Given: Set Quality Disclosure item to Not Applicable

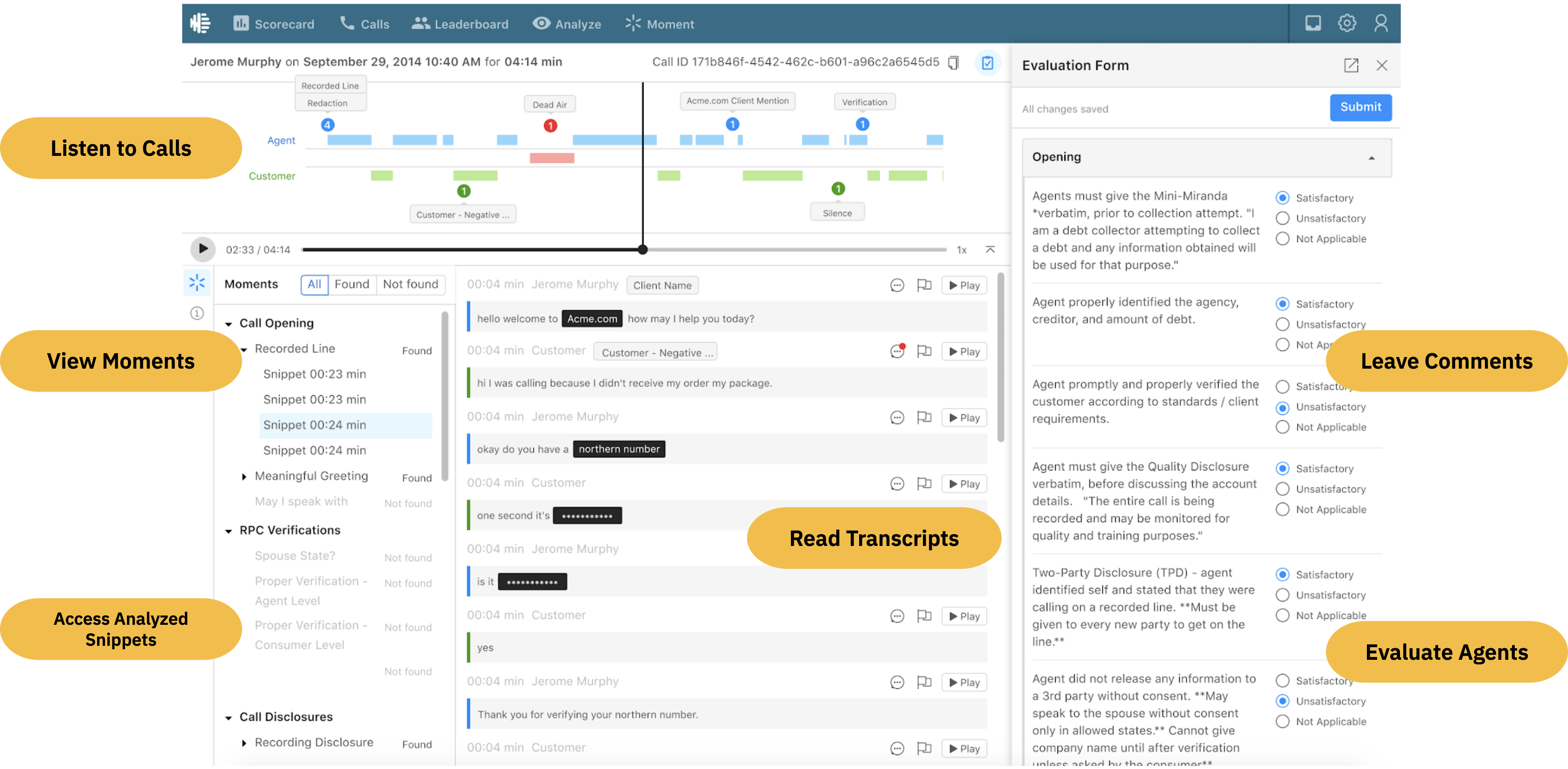Looking at the screenshot, I should pos(1282,510).
